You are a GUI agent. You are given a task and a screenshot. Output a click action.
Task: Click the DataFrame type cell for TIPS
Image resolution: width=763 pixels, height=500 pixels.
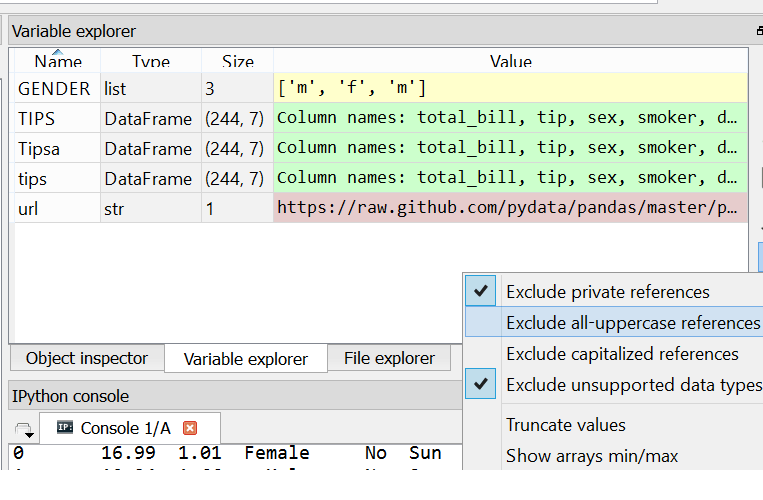pyautogui.click(x=151, y=119)
